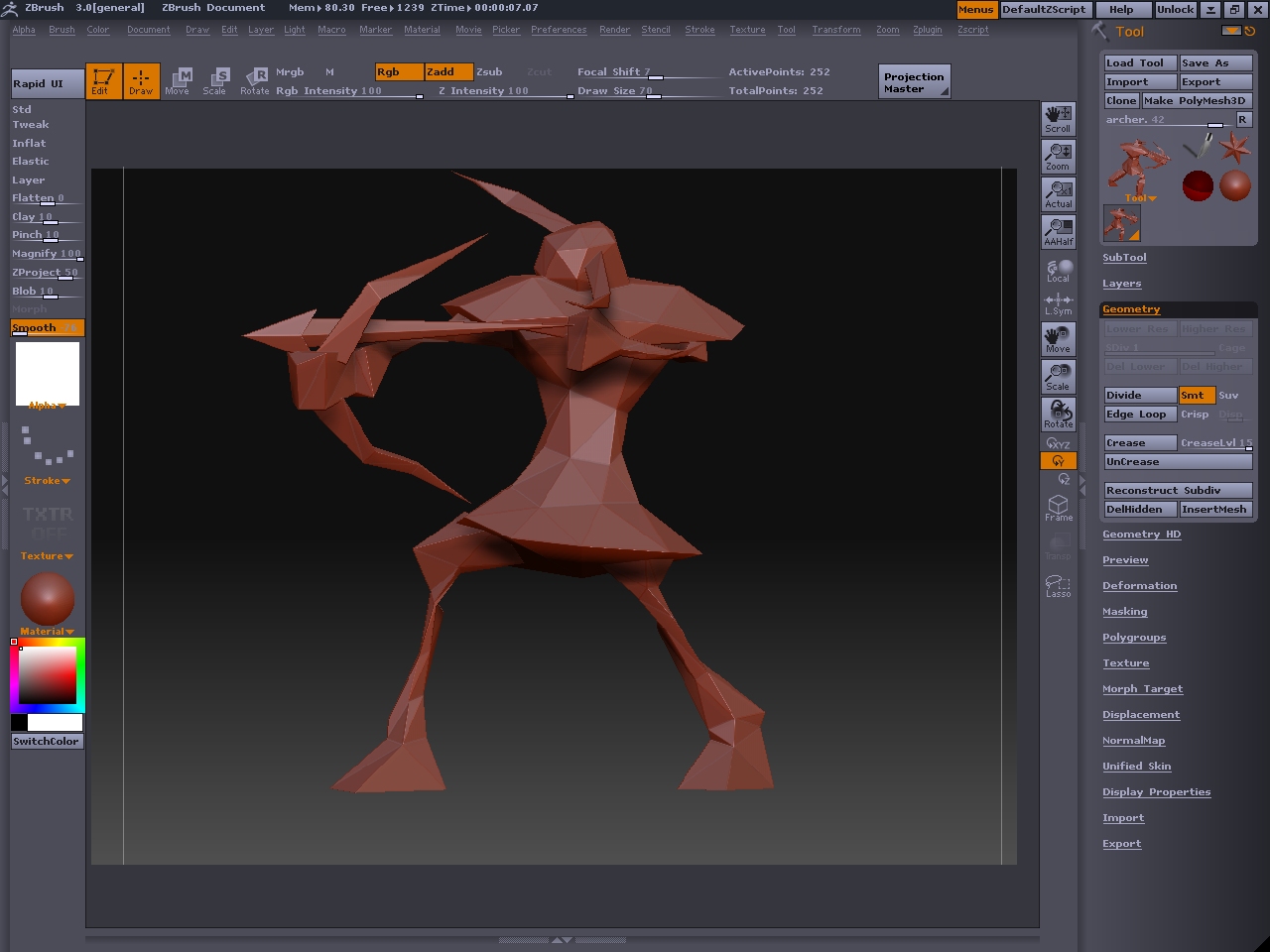This screenshot has height=952, width=1270.
Task: Pick a color in the color picker square
Action: pos(48,674)
